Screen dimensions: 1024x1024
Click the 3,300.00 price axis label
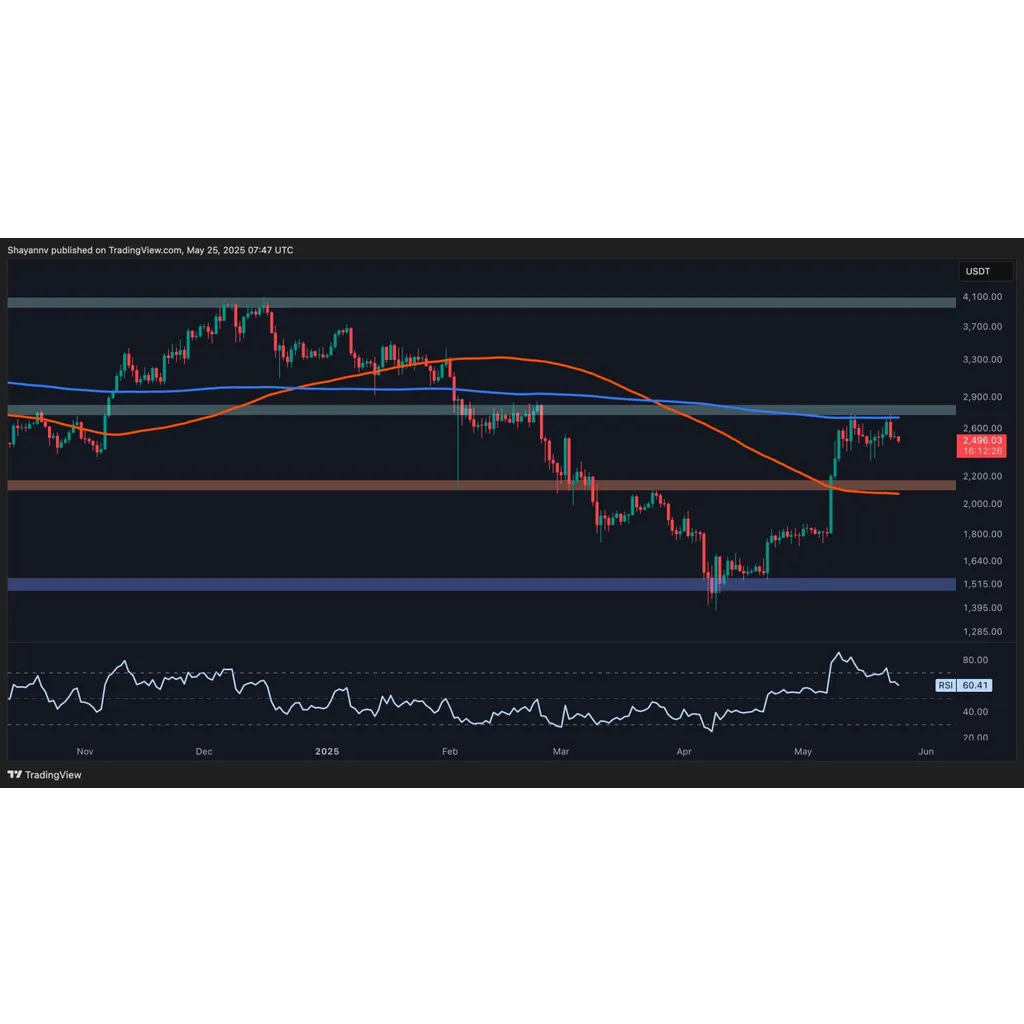pos(982,359)
